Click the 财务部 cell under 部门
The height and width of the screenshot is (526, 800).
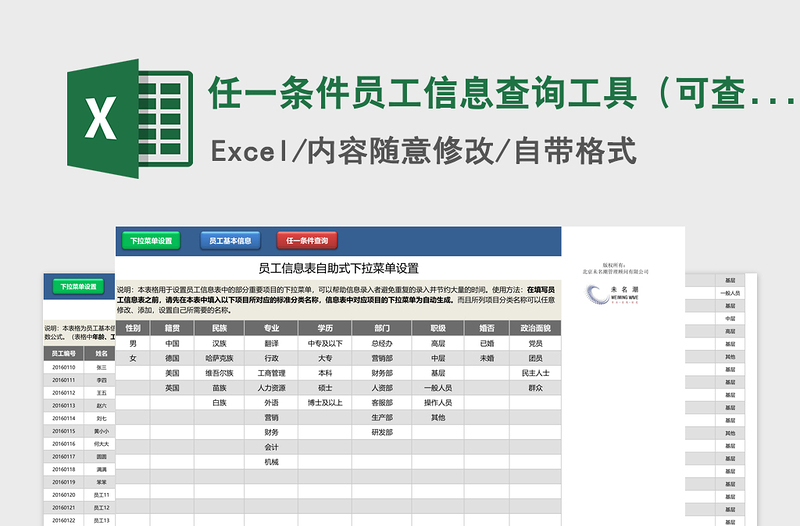click(x=382, y=373)
